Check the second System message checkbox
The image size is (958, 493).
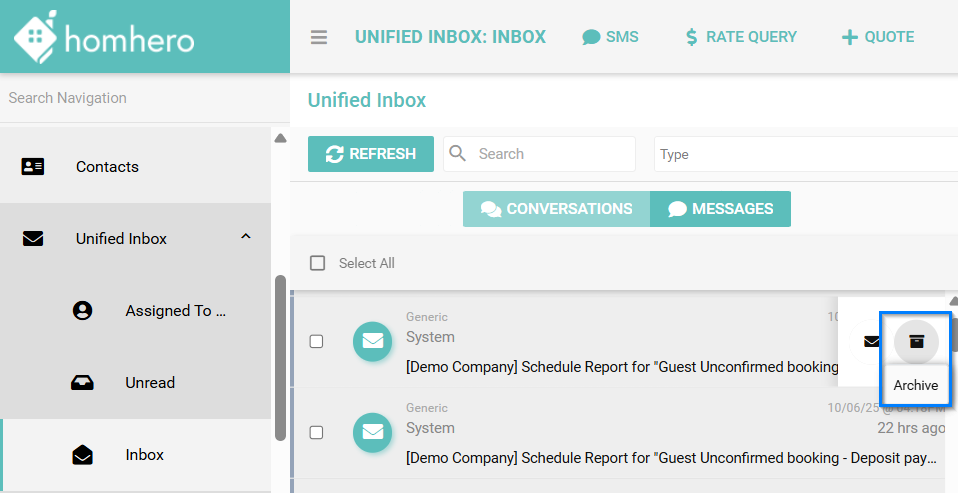pyautogui.click(x=317, y=432)
